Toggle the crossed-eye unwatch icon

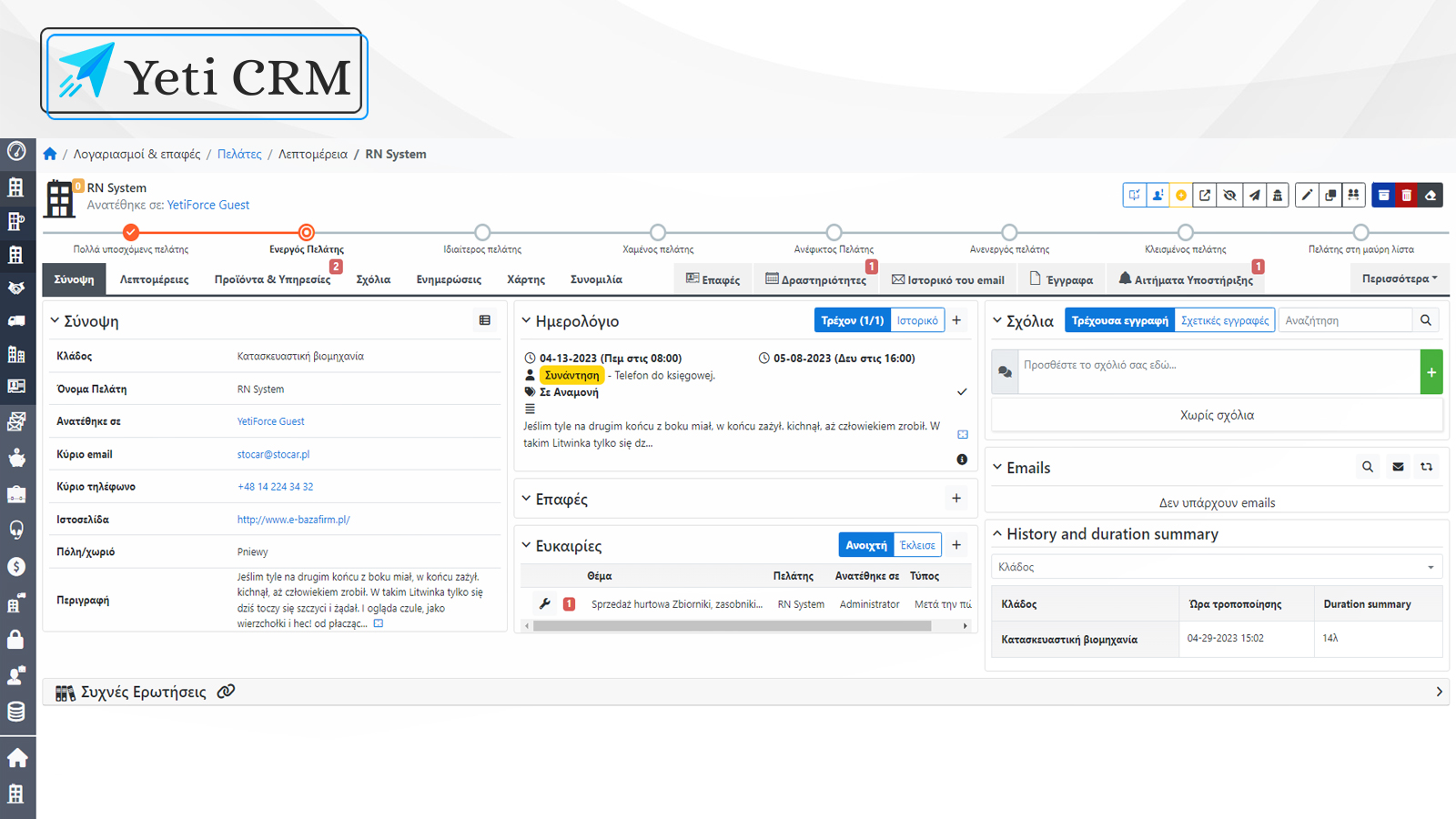pyautogui.click(x=1229, y=195)
